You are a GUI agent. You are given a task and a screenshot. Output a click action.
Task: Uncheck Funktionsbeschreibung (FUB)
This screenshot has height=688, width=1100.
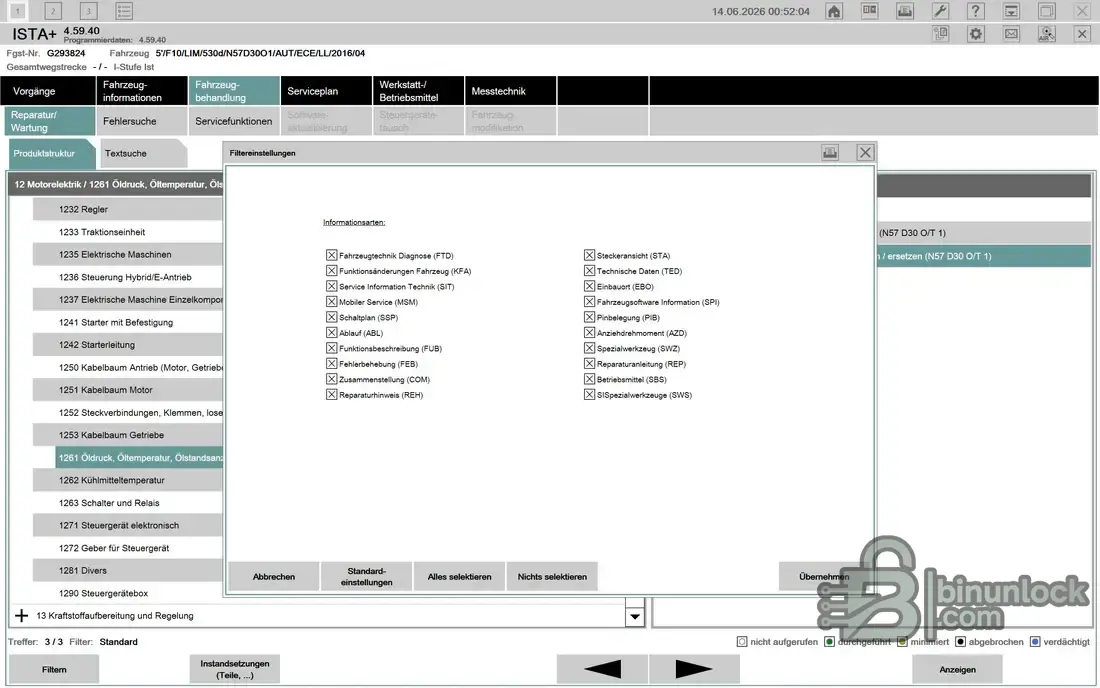pyautogui.click(x=331, y=348)
